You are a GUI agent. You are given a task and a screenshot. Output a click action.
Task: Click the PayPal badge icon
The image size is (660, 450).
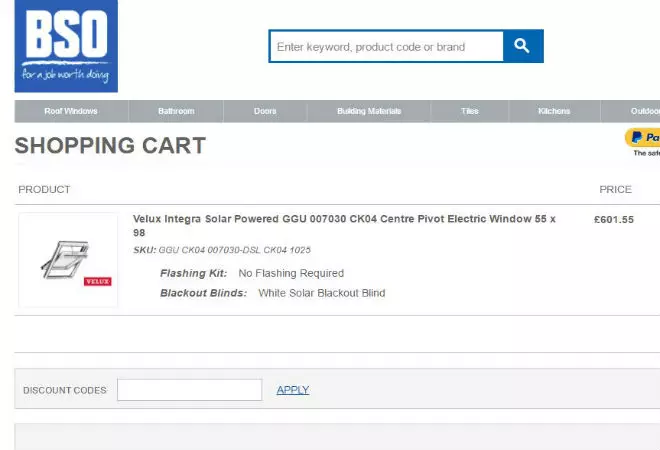tap(643, 138)
